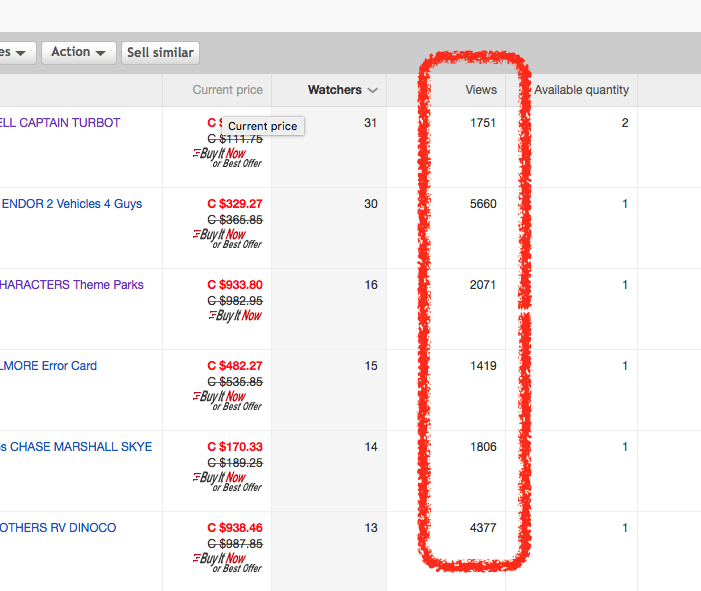701x591 pixels.
Task: Sort listings by the Views column header
Action: tap(481, 90)
